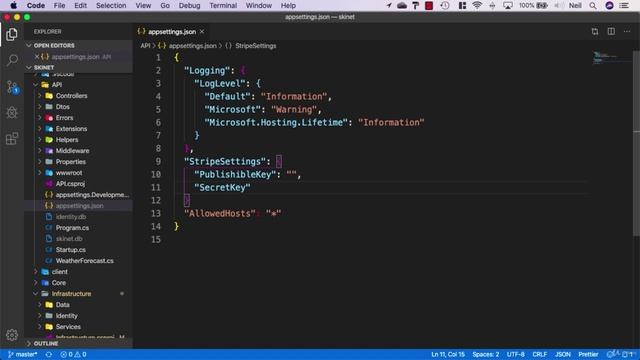Open the Apple menu
640x360 pixels.
[x=13, y=6]
